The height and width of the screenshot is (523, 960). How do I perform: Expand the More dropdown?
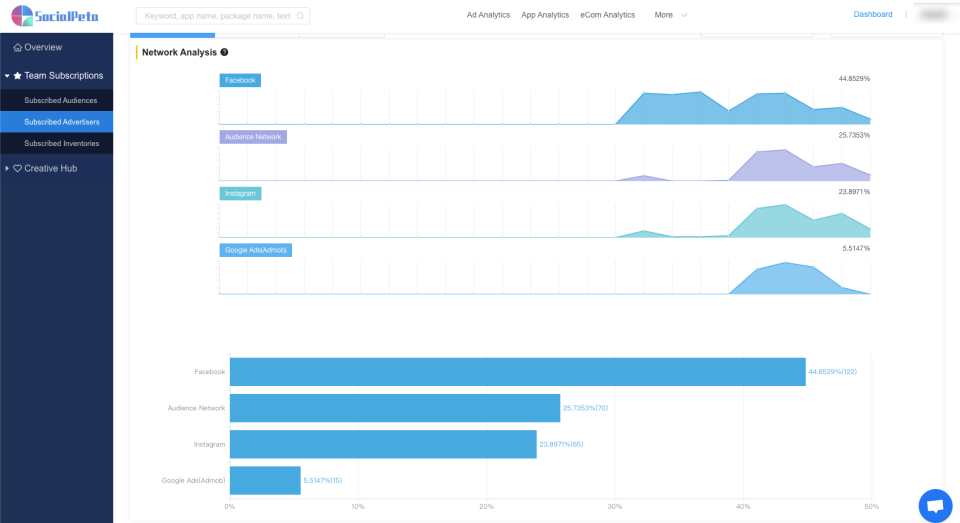click(670, 15)
